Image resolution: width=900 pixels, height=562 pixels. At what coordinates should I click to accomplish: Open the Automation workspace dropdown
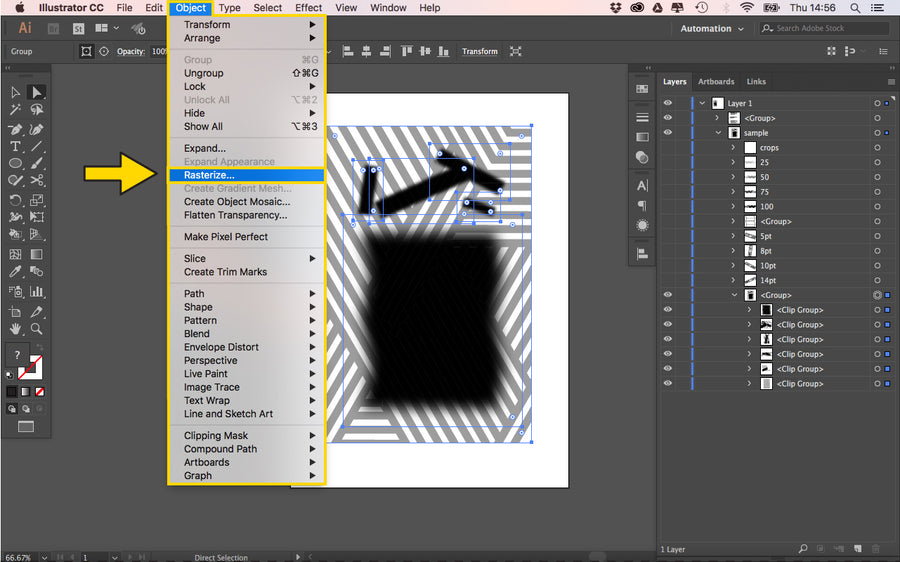[712, 29]
